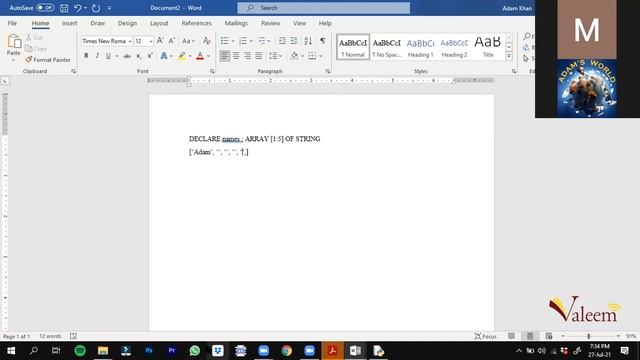The image size is (640, 360).
Task: Increase paragraph indent
Action: point(294,41)
